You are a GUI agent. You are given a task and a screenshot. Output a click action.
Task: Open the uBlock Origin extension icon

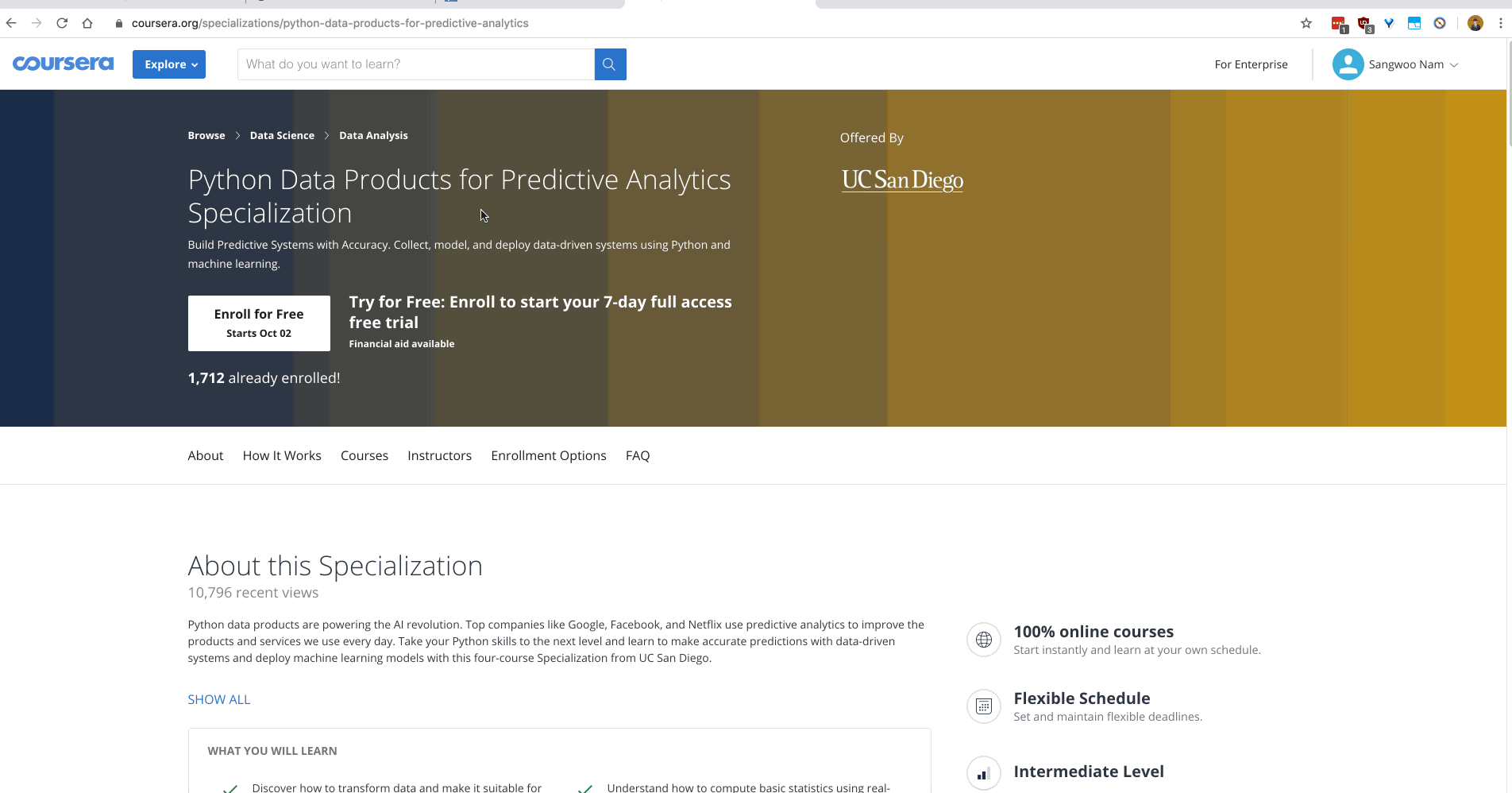pos(1365,24)
